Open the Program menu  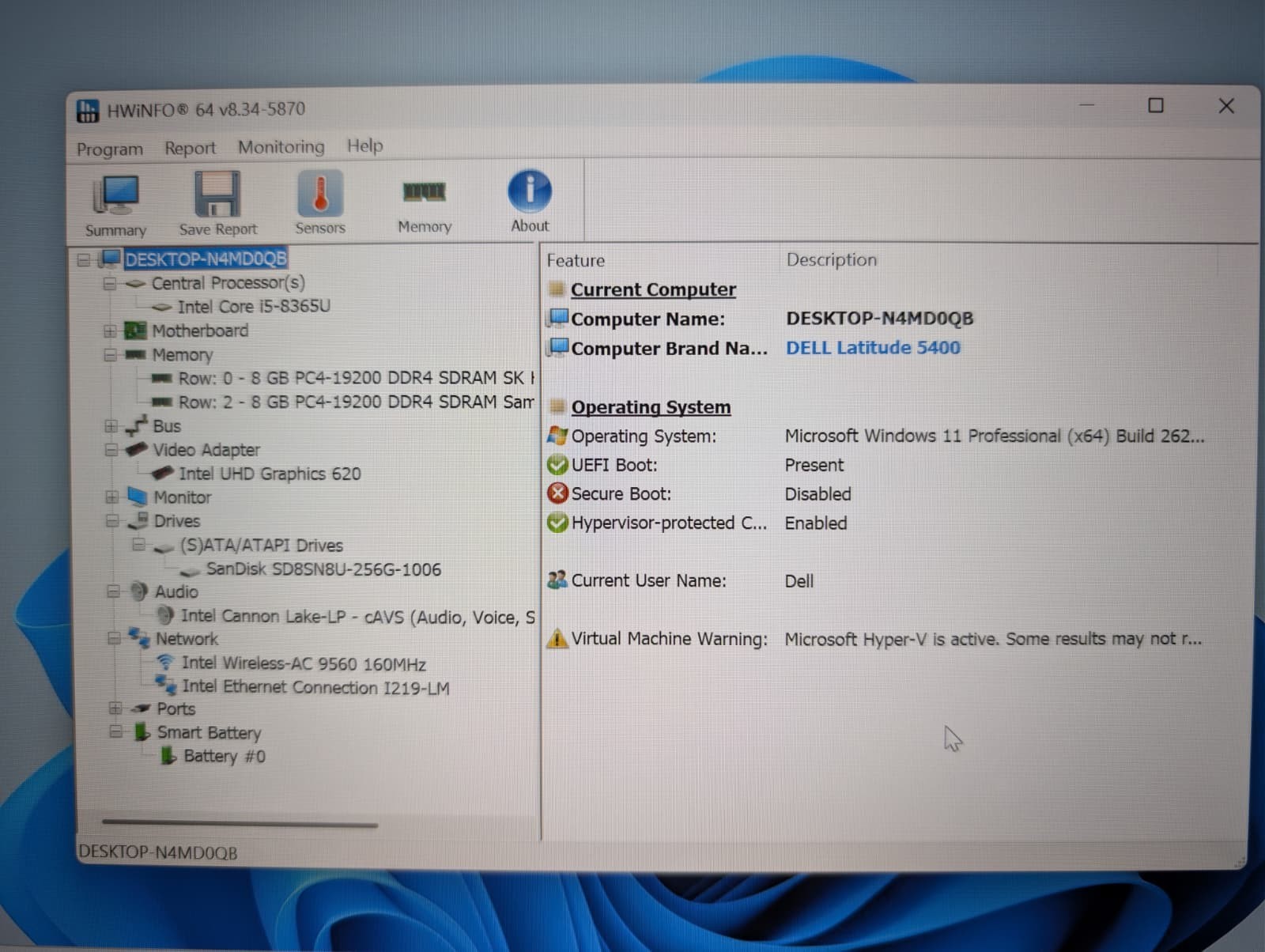coord(110,149)
